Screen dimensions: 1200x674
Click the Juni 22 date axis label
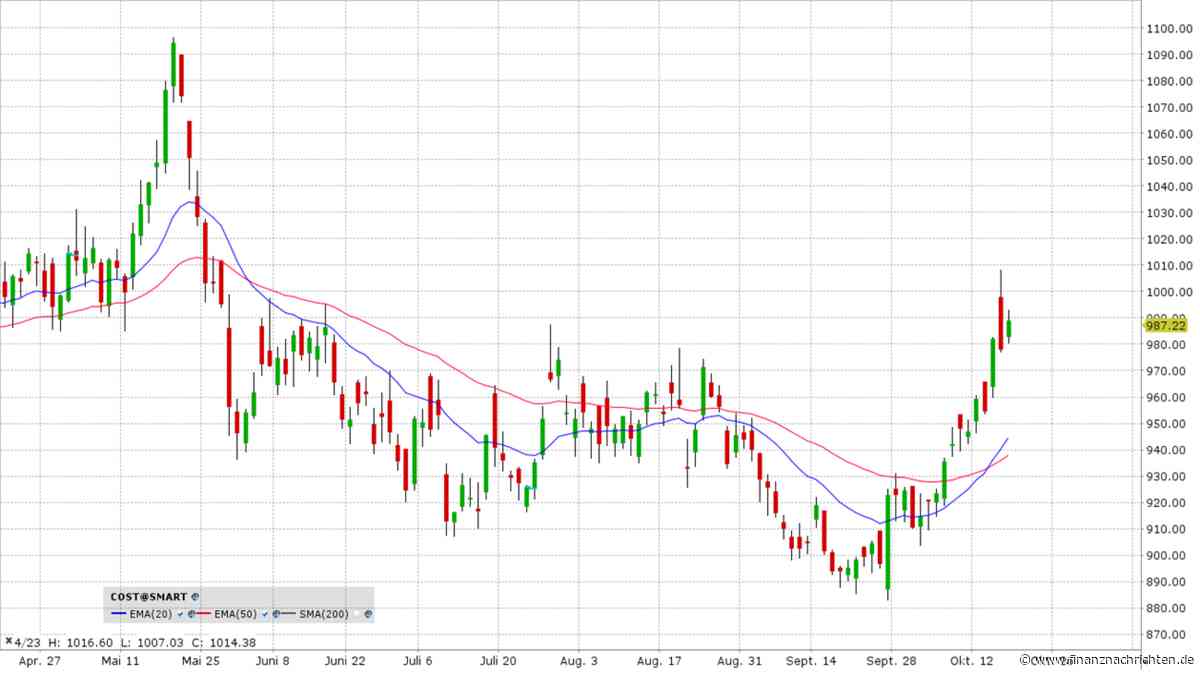pos(343,661)
